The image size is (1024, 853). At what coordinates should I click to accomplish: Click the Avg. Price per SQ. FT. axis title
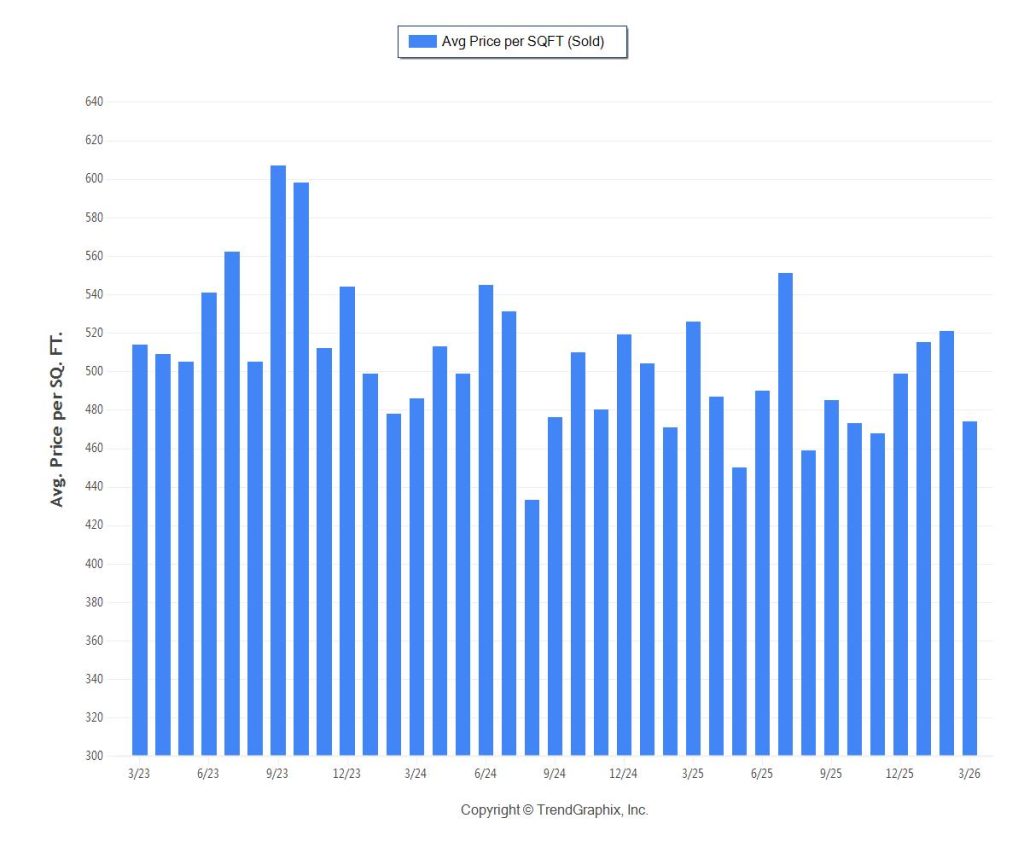click(x=57, y=419)
